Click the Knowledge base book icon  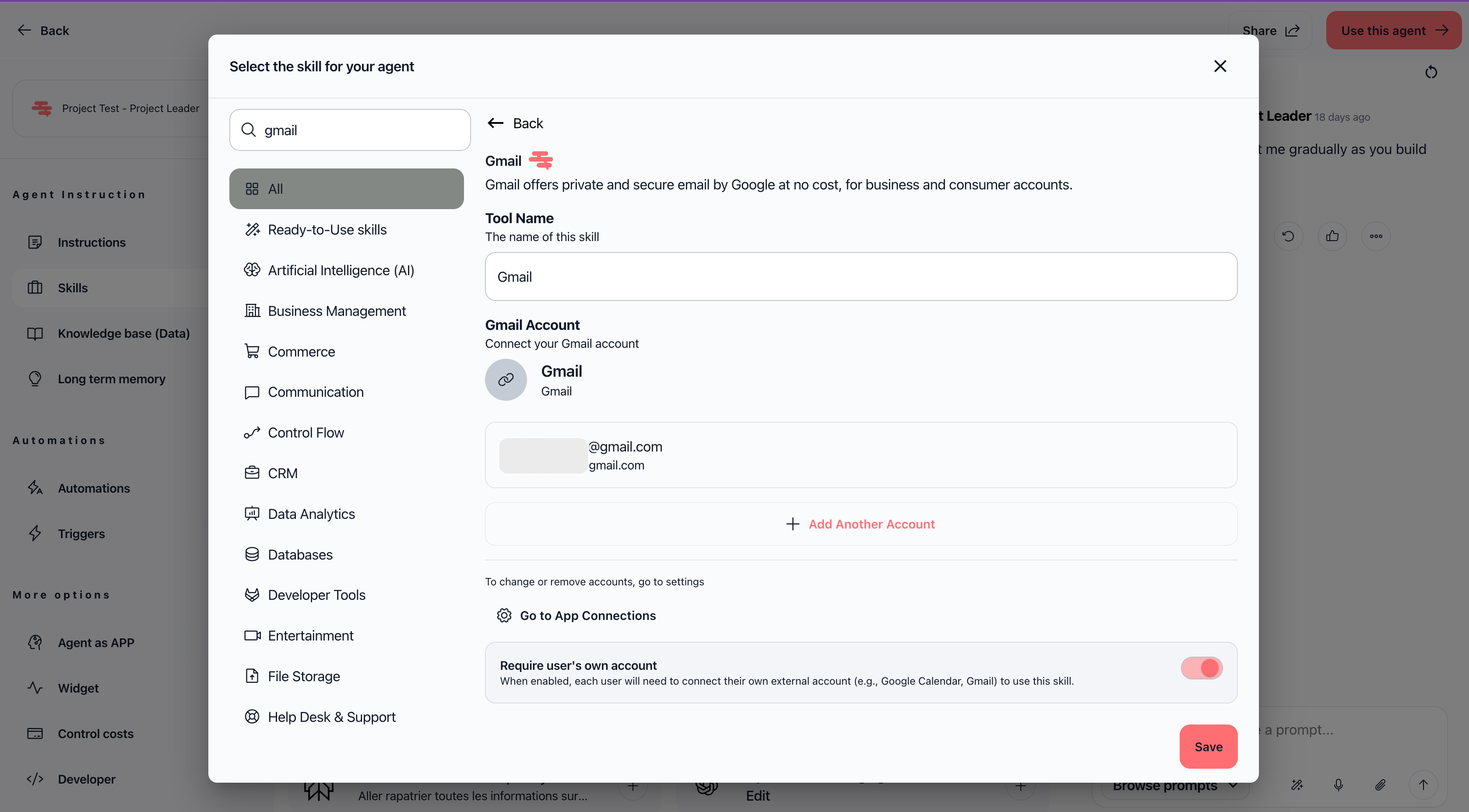[x=35, y=333]
